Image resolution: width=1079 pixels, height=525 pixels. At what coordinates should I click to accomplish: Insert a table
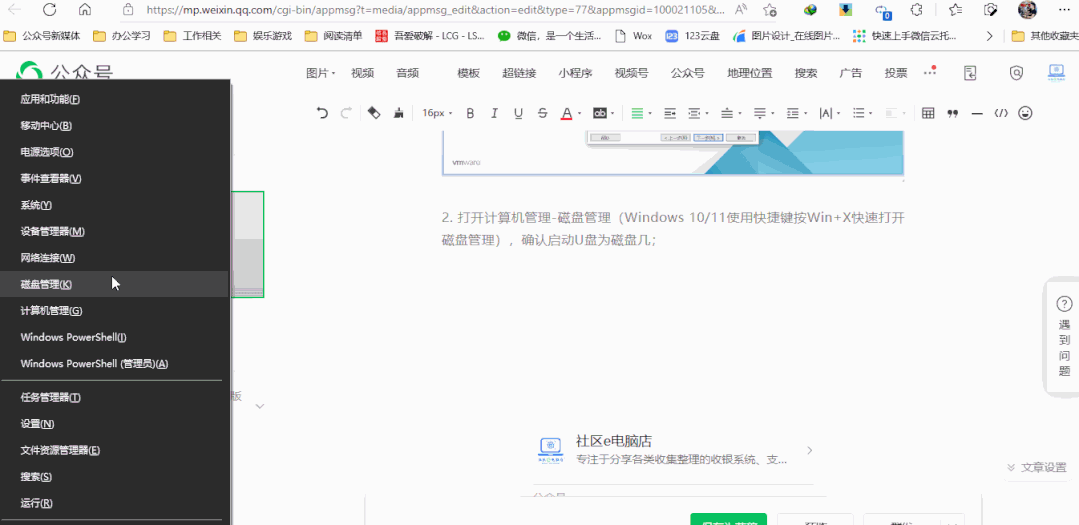pos(928,114)
